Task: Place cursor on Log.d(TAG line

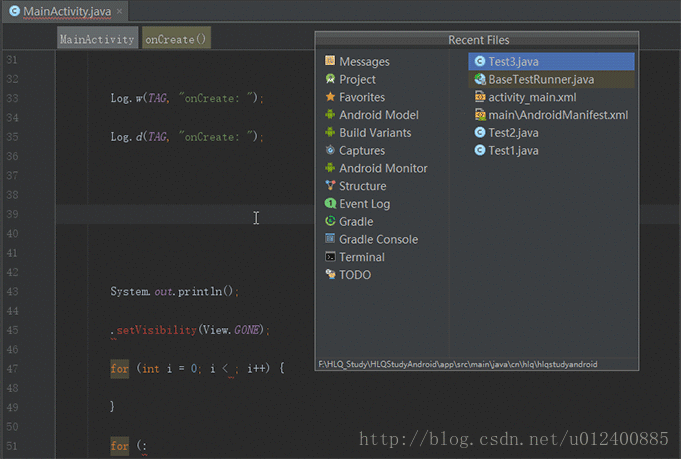Action: [x=187, y=137]
